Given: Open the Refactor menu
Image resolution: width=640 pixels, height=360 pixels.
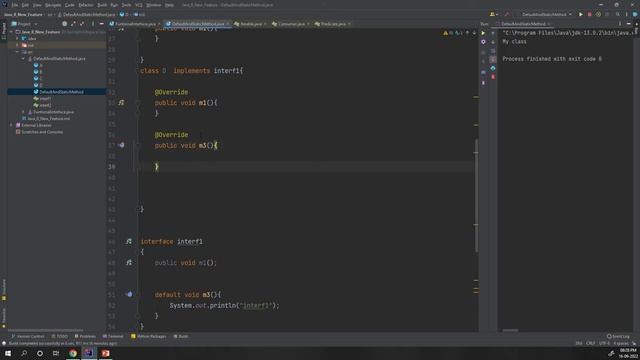Looking at the screenshot, I should click(86, 5).
